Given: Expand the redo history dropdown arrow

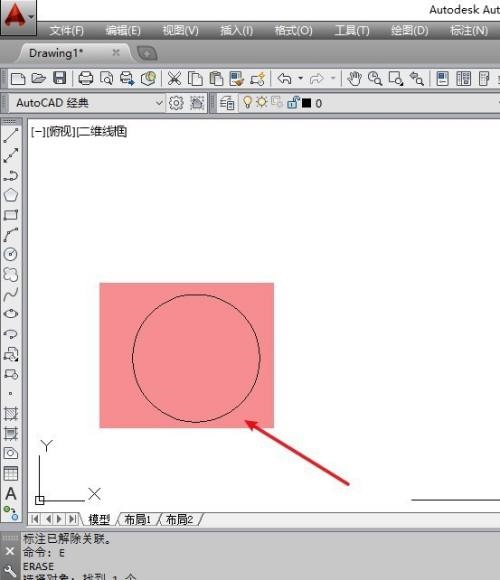Looking at the screenshot, I should (333, 78).
